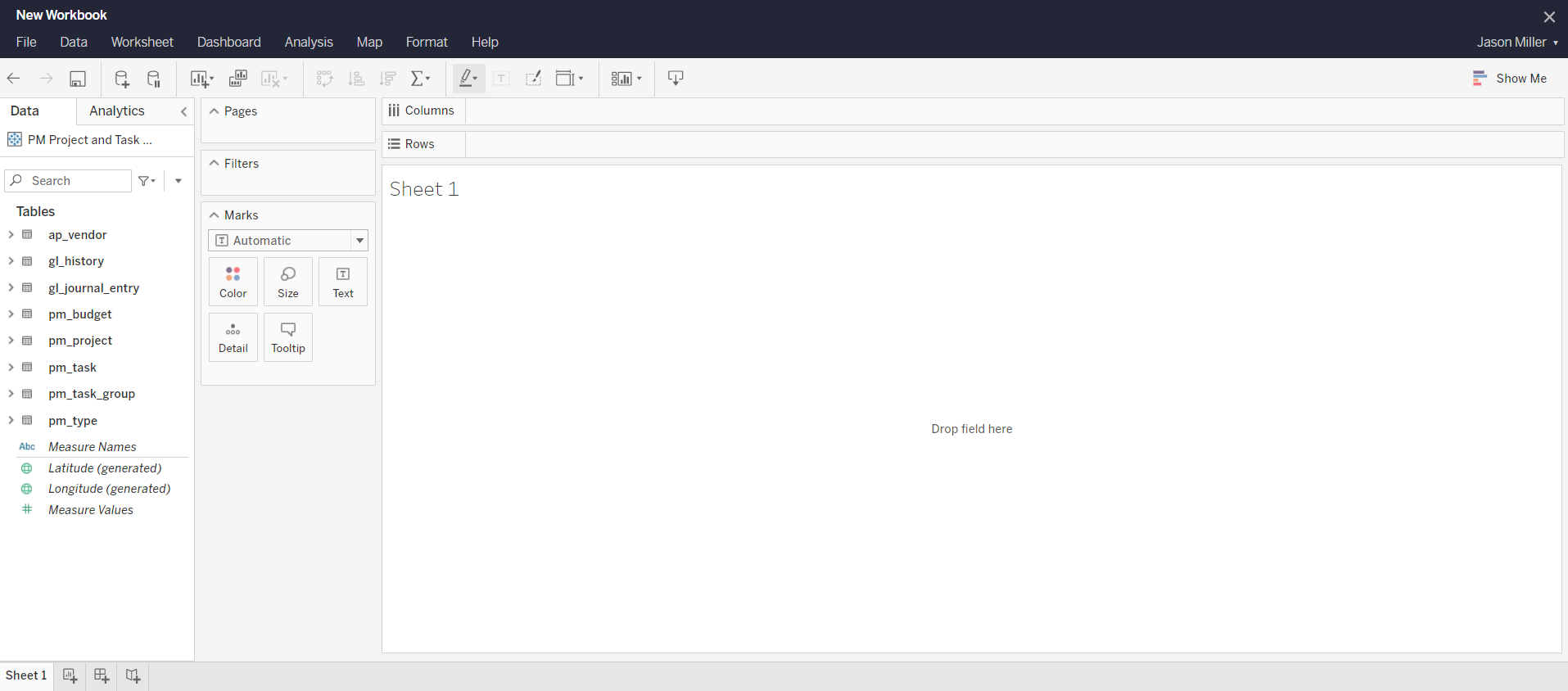The height and width of the screenshot is (691, 1568).
Task: Click the Save disk icon
Action: tap(78, 79)
